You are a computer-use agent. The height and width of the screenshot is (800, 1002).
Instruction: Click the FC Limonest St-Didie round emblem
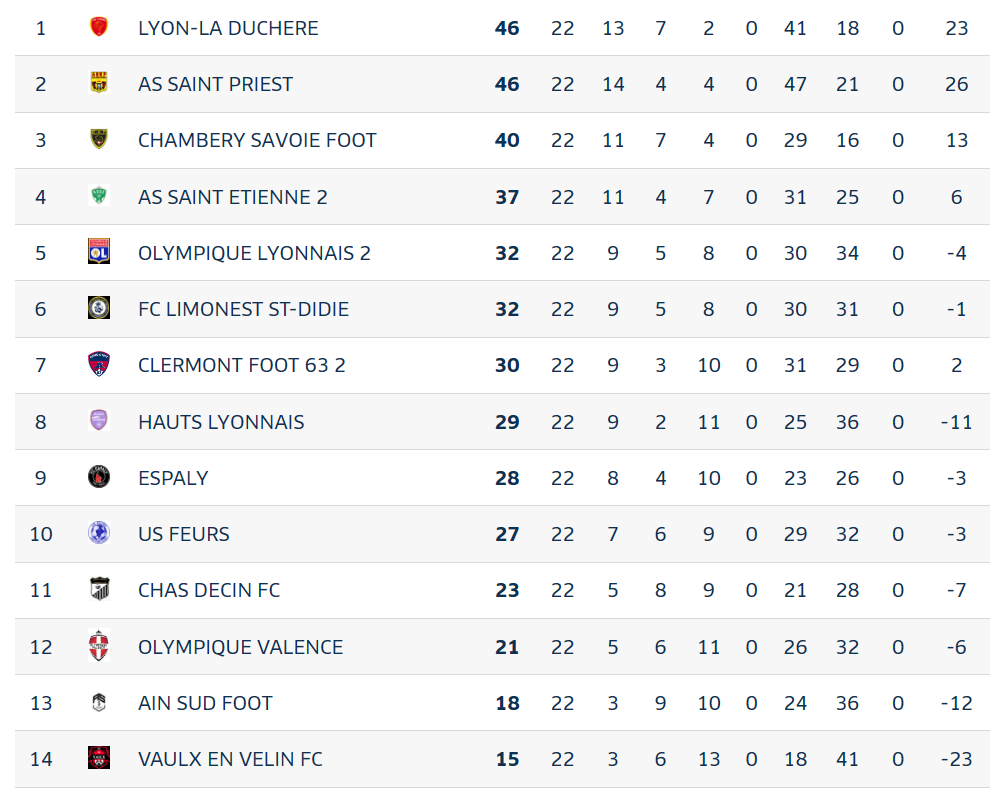[98, 308]
